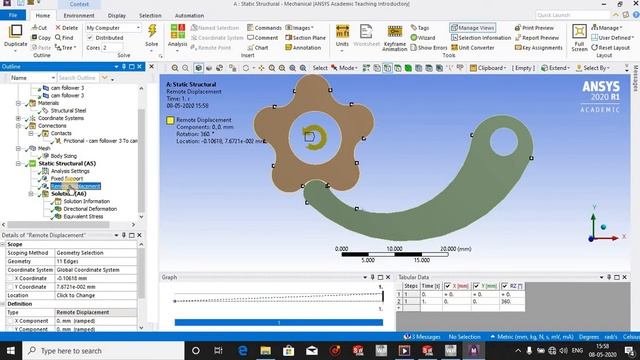Open Windows Start menu
This screenshot has width=640, height=360.
point(11,351)
